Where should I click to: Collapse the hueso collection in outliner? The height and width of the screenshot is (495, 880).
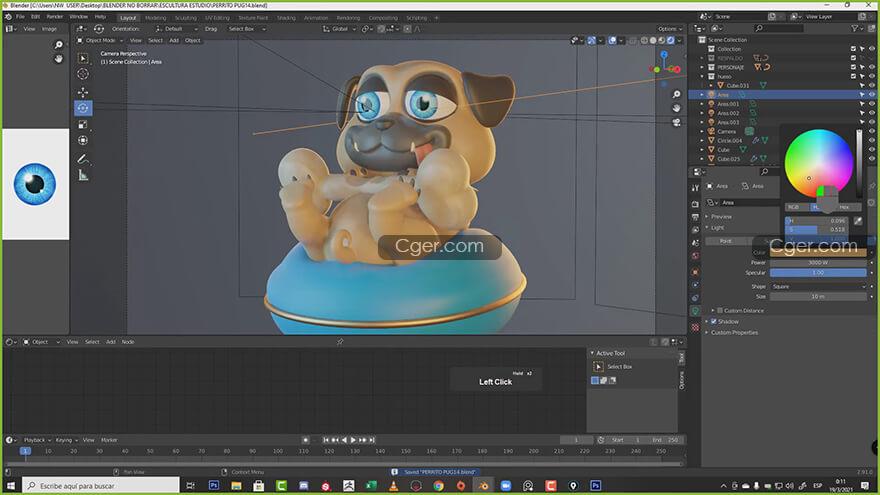point(702,76)
